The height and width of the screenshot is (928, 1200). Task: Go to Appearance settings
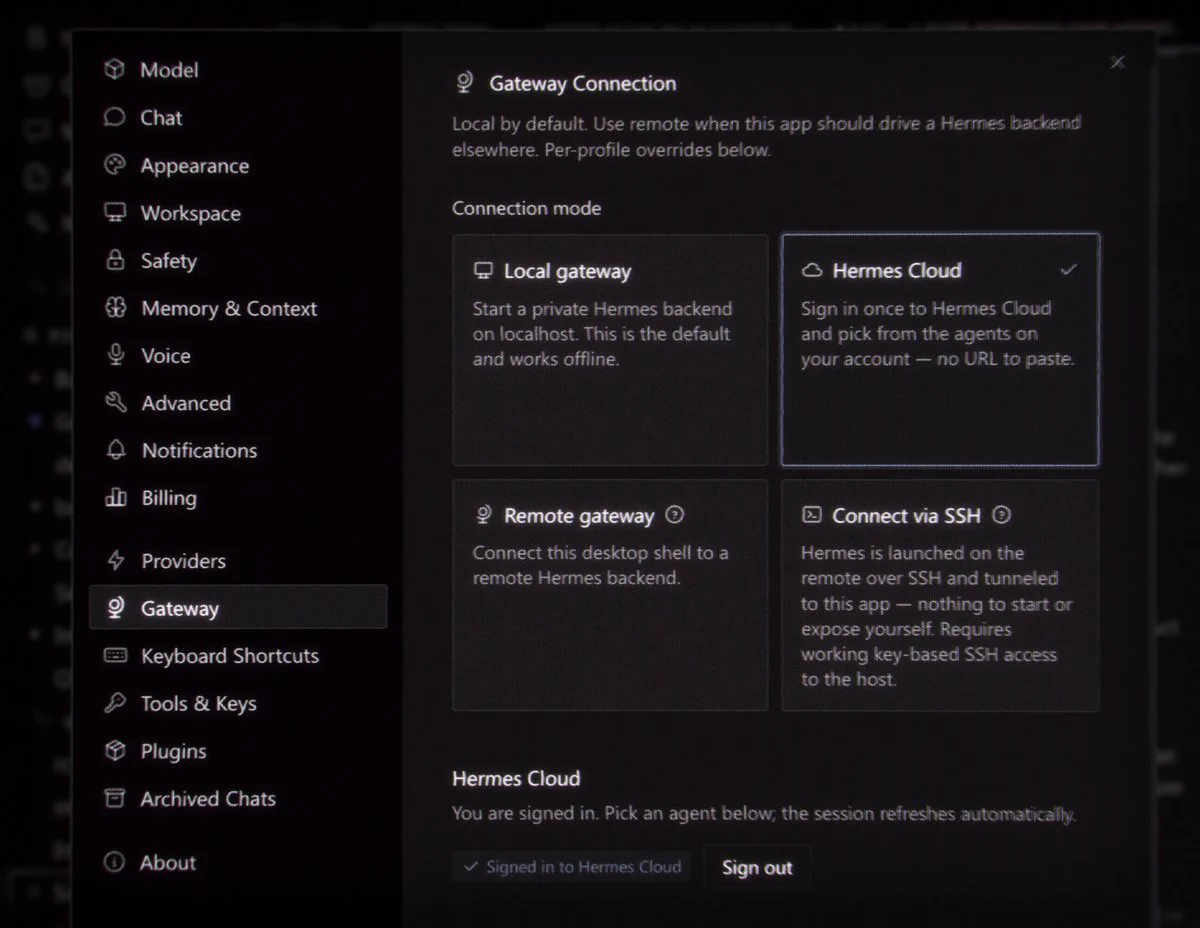(x=238, y=166)
